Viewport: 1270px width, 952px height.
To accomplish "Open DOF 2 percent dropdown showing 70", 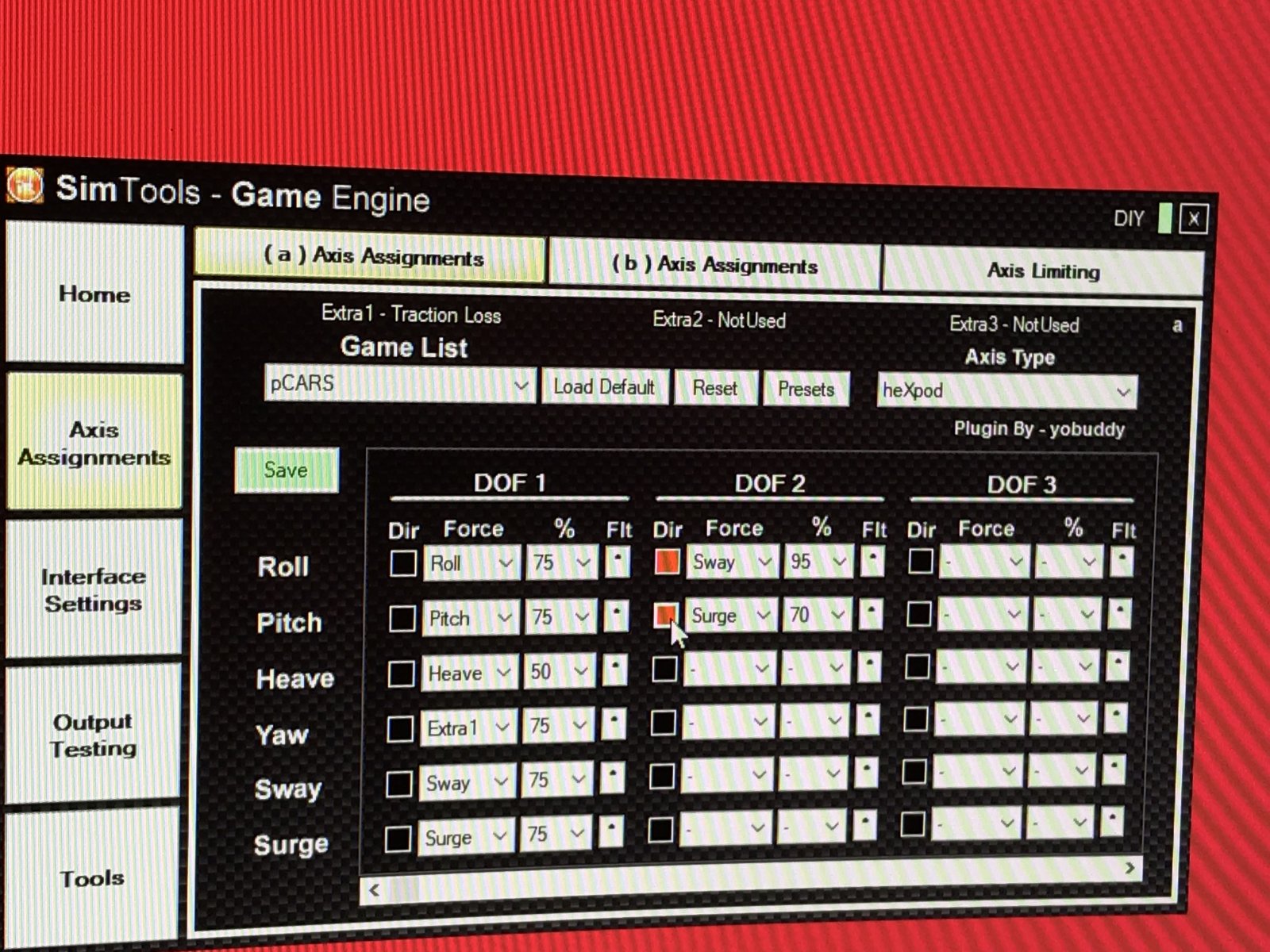I will [x=817, y=614].
